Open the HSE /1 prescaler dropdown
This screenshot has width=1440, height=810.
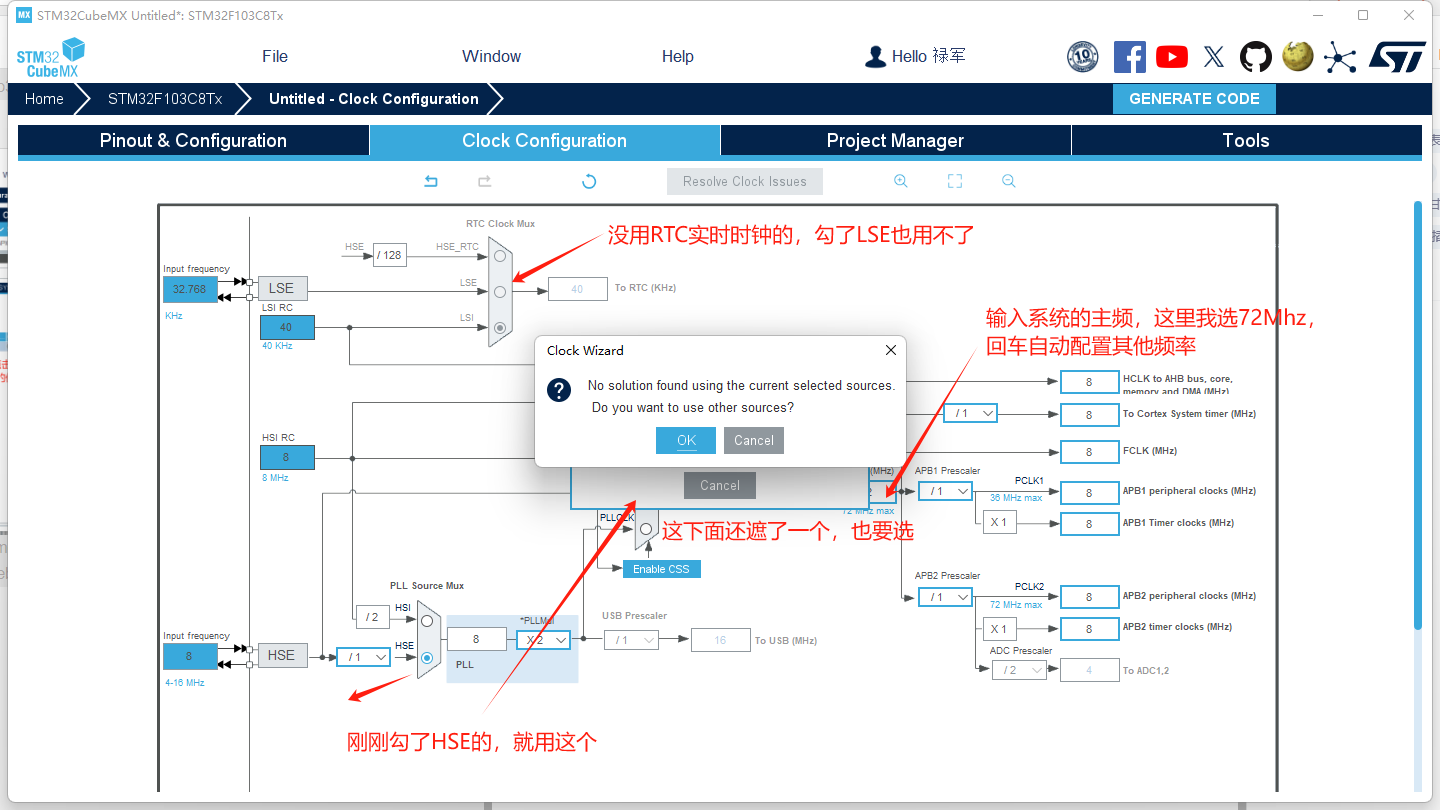point(363,657)
